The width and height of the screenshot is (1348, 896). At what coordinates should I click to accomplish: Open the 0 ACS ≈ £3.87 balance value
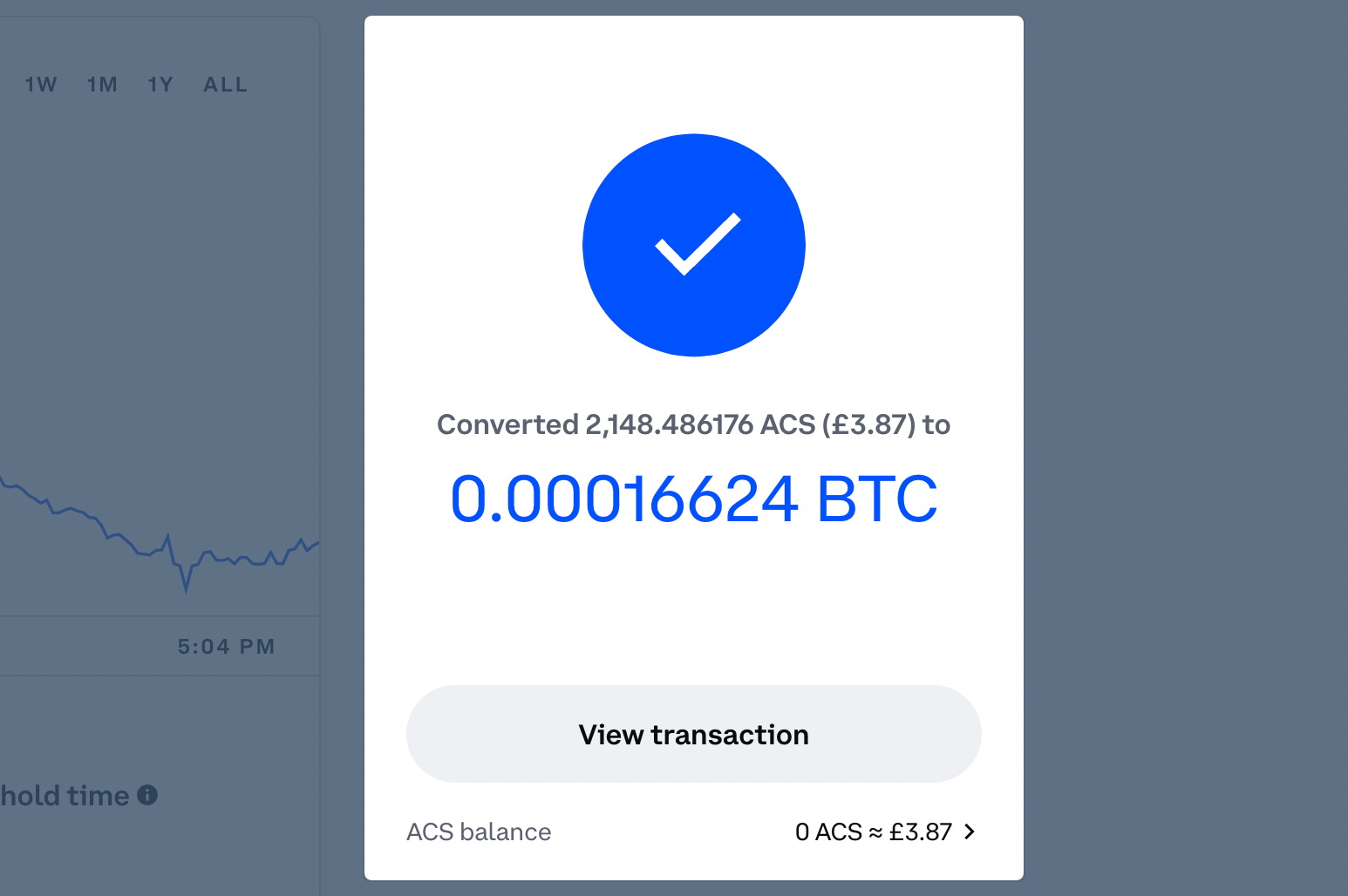(873, 832)
